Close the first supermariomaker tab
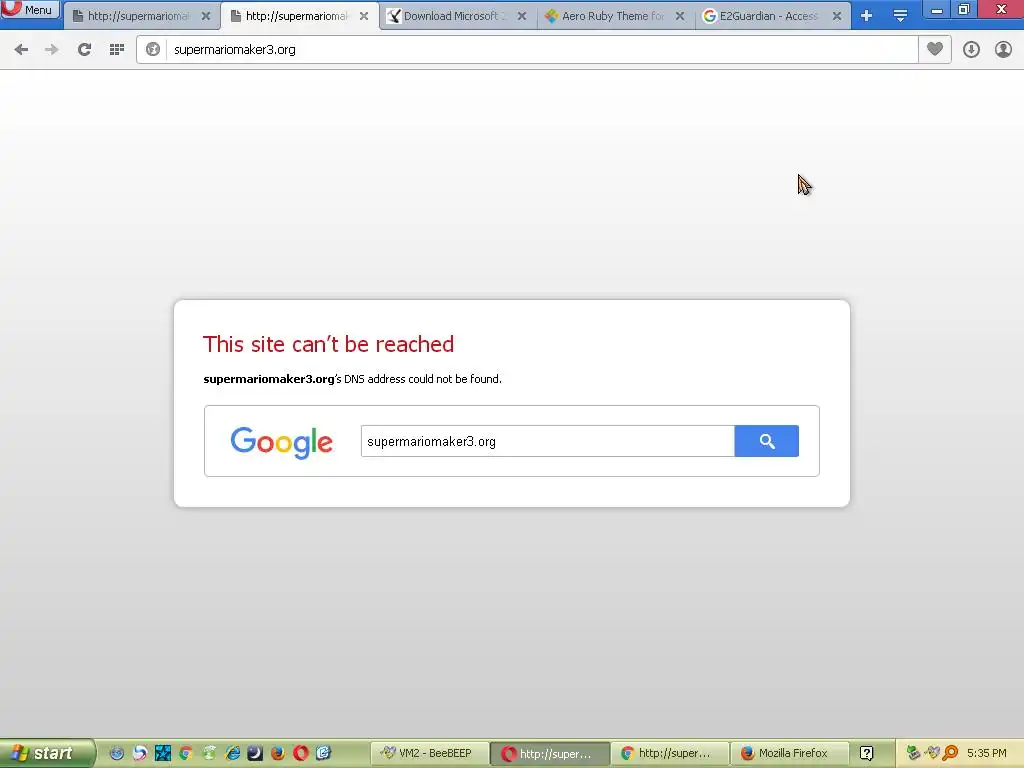This screenshot has width=1024, height=768. click(x=206, y=16)
